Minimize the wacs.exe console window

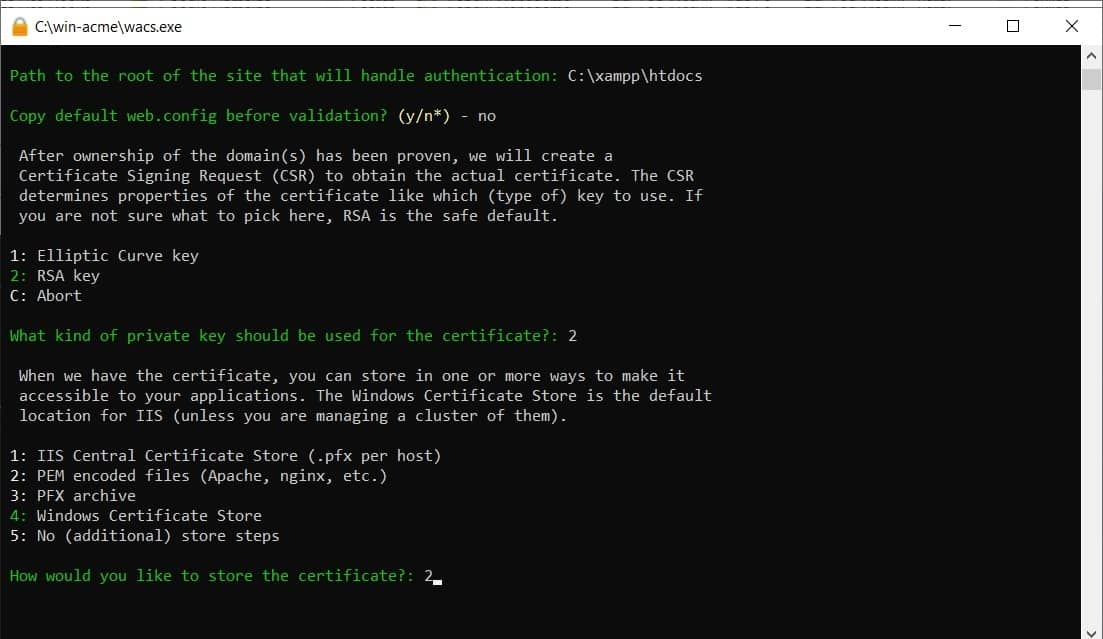point(955,27)
